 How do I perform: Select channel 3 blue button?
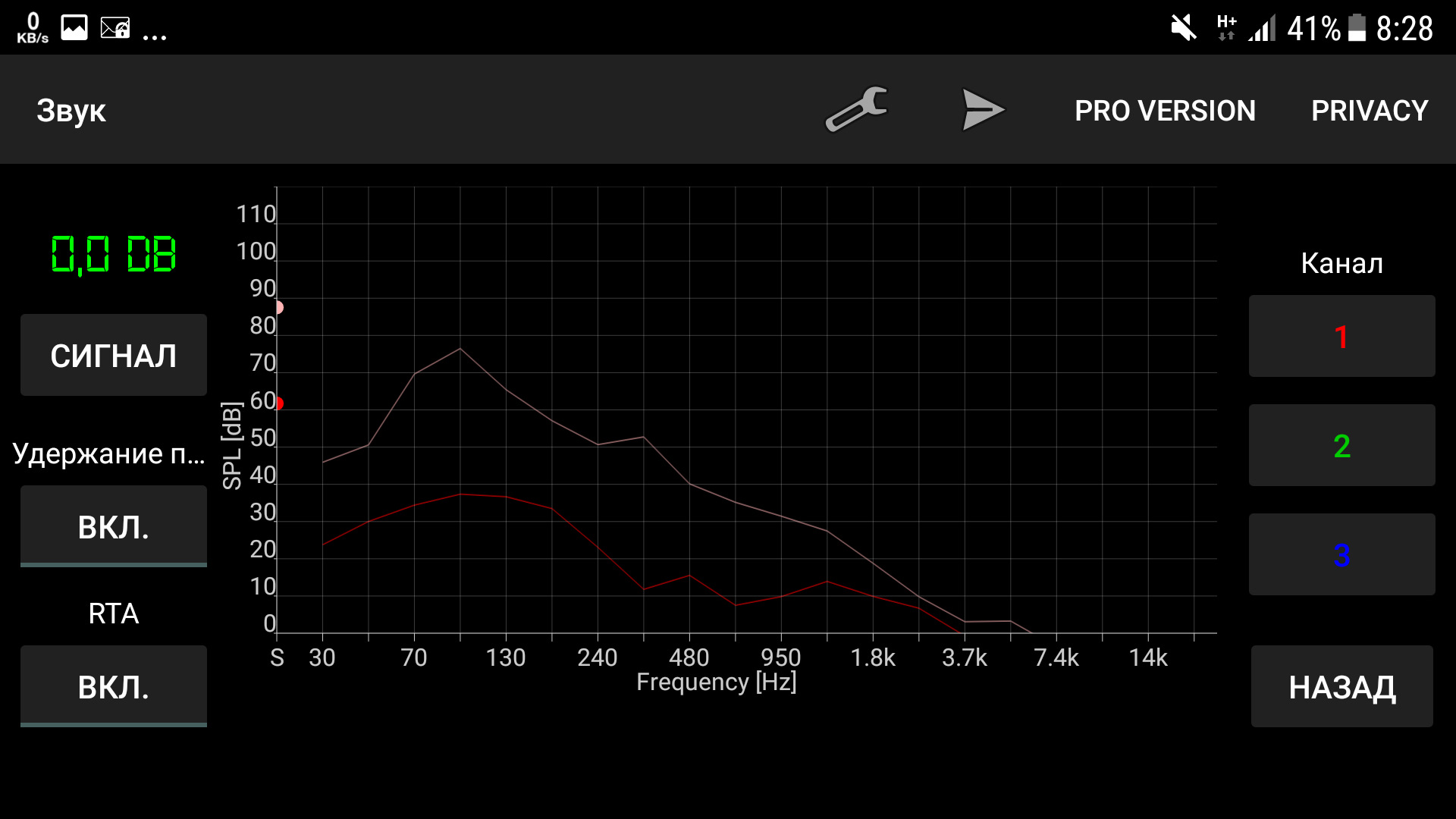tap(1341, 554)
